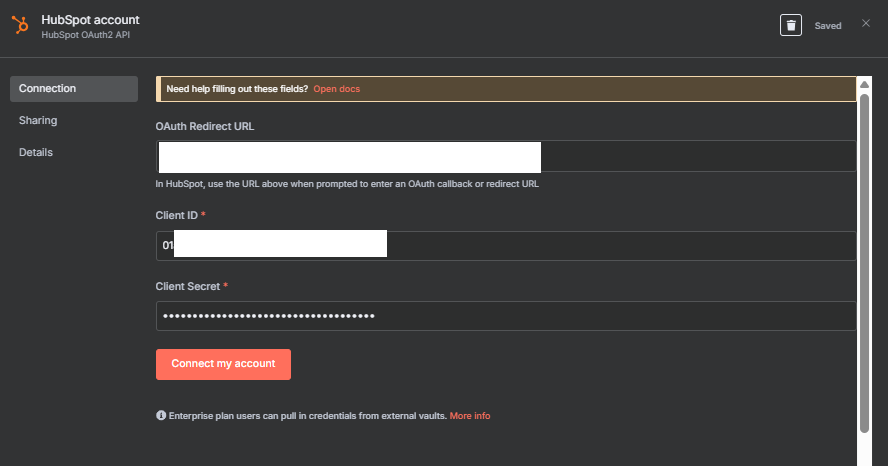Click the Client ID label
The image size is (888, 466).
click(x=177, y=216)
